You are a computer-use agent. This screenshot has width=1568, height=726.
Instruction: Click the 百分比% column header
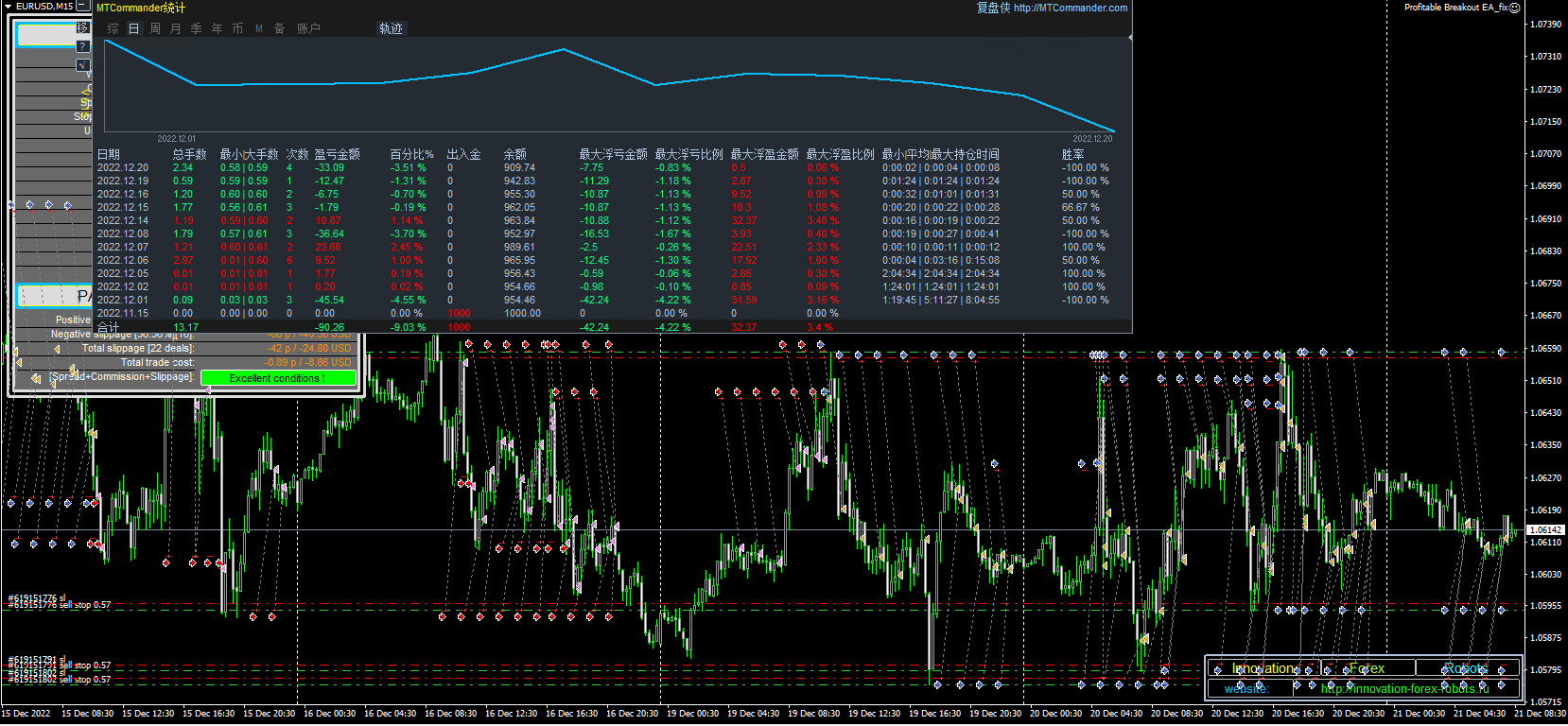412,154
